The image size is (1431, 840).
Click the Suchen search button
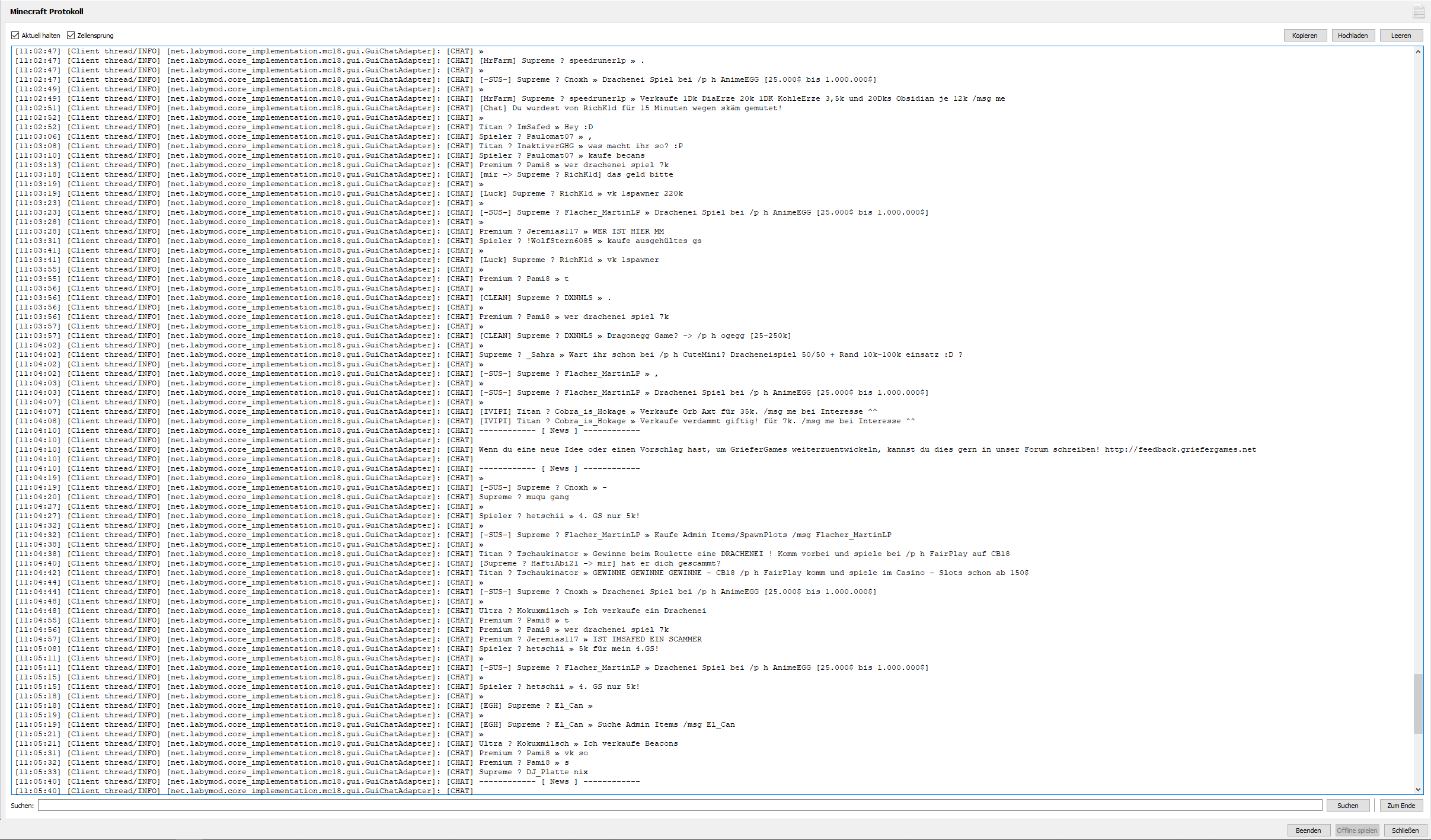click(1347, 805)
